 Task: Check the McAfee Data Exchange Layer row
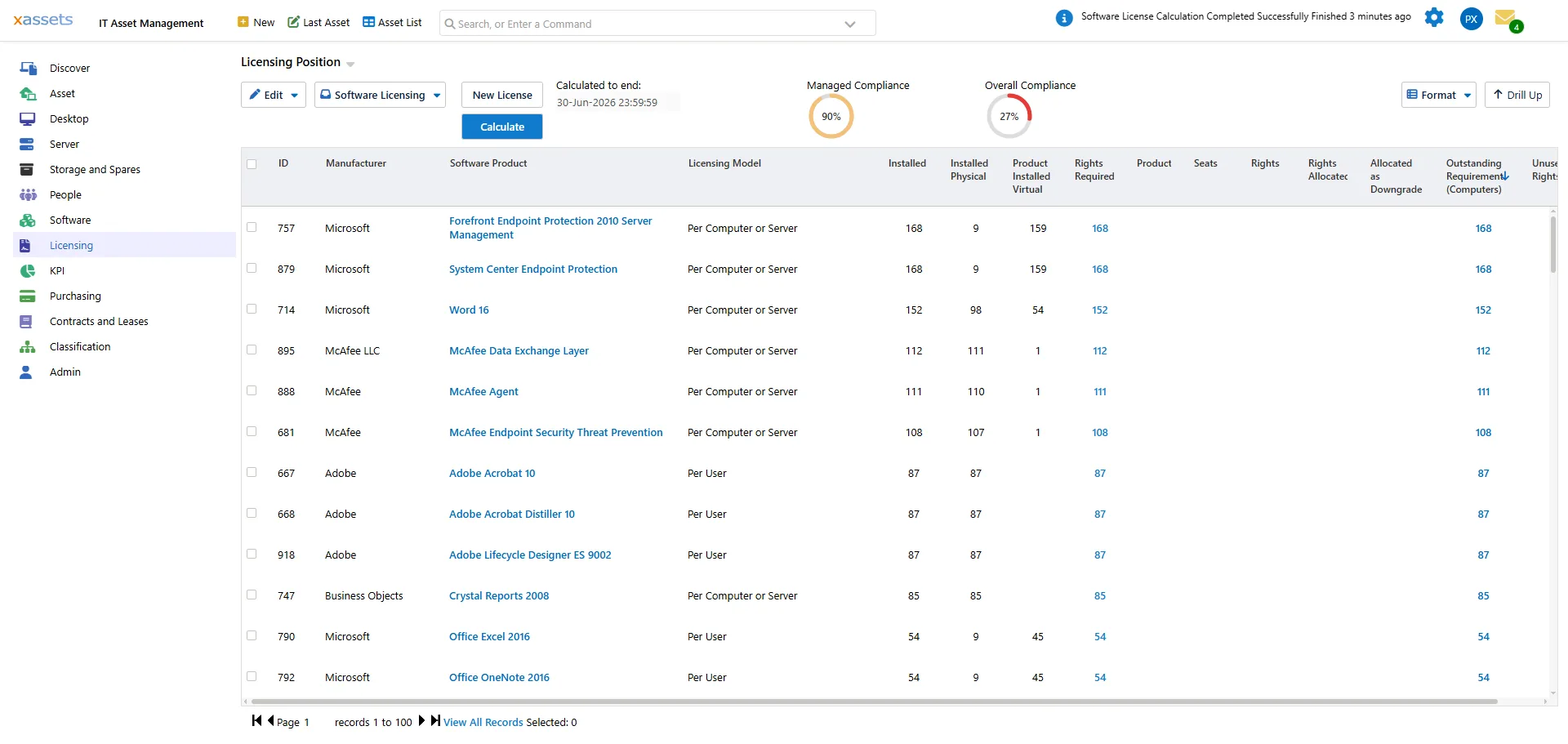[252, 350]
